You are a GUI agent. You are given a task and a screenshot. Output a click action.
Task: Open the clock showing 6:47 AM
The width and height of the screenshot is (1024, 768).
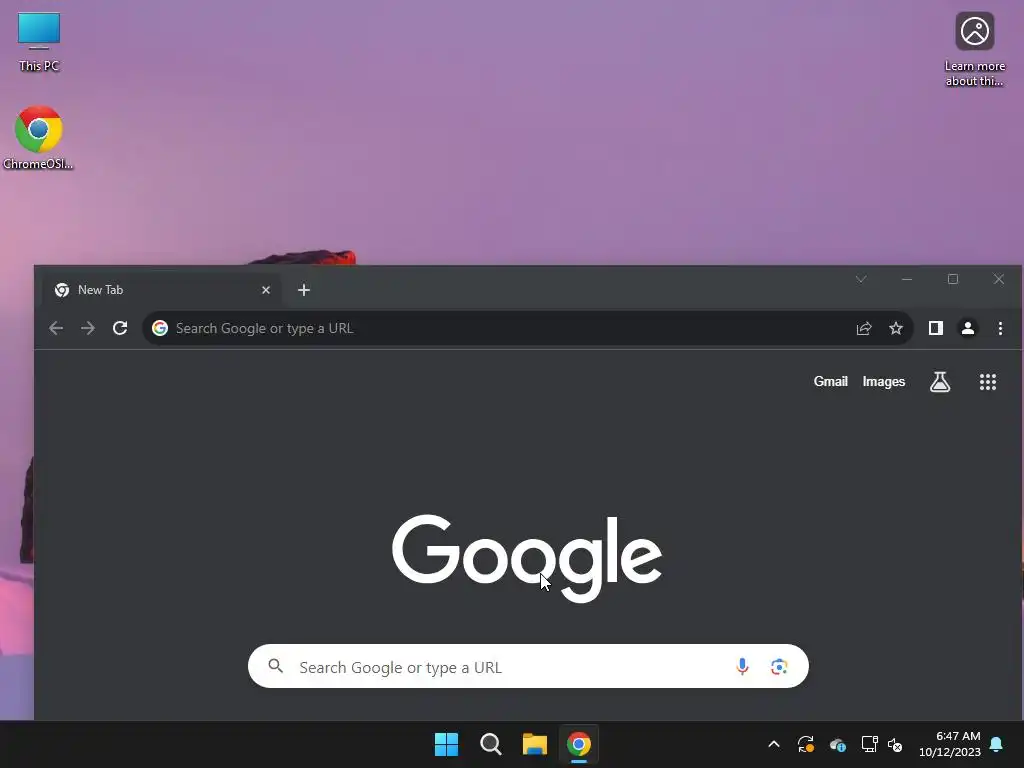(x=950, y=744)
